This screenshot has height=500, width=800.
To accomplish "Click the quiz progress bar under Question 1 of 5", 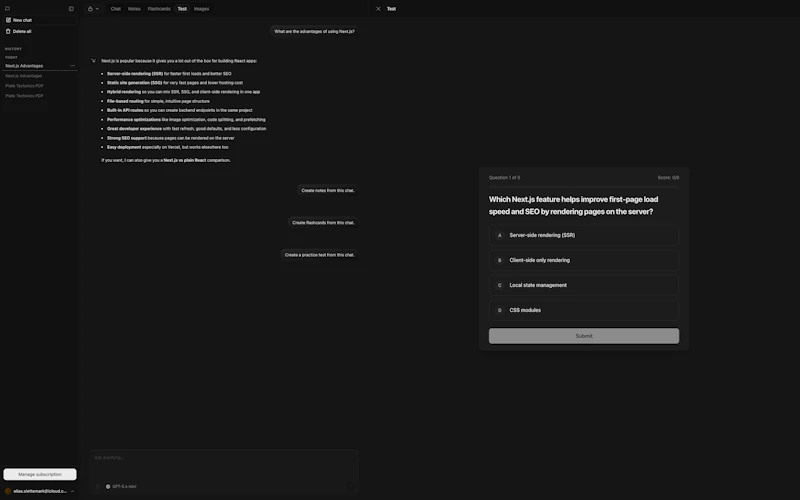I will coord(584,187).
